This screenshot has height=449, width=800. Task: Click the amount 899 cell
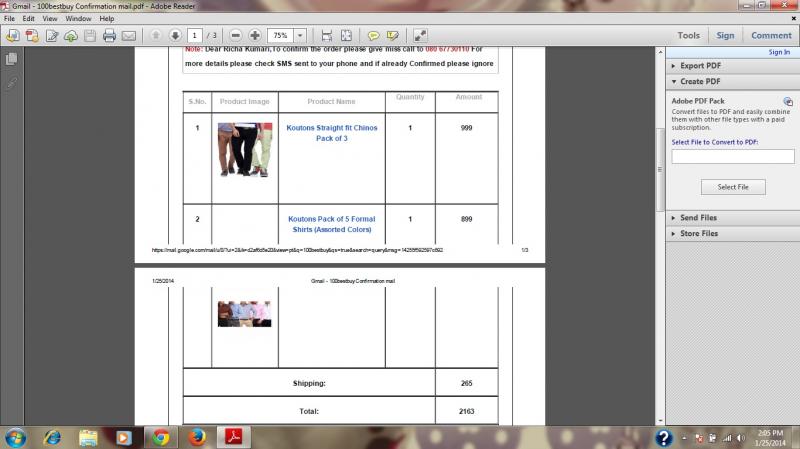click(x=466, y=219)
